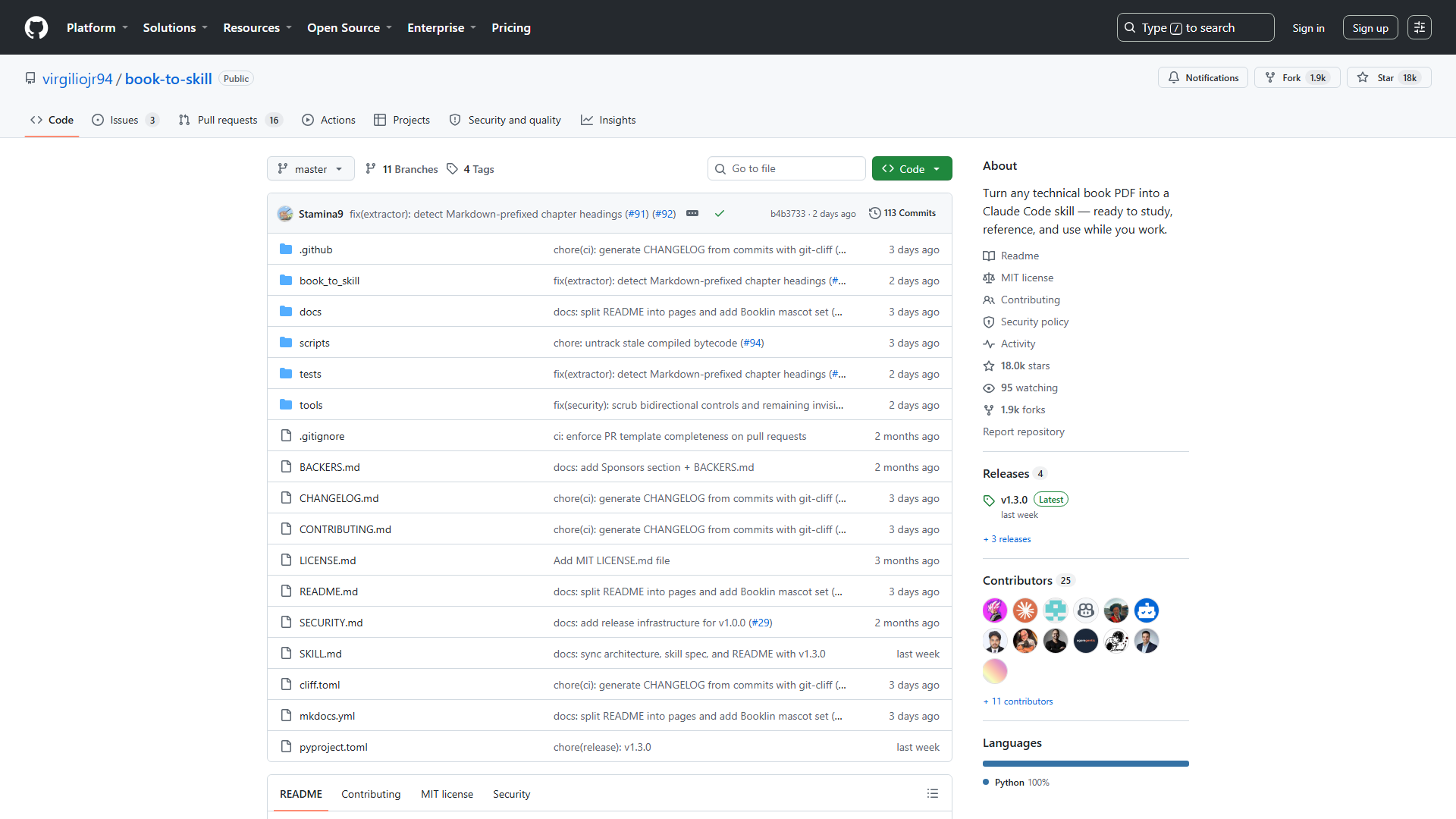Switch to the Pull requests tab
1456x819 pixels.
click(x=231, y=120)
